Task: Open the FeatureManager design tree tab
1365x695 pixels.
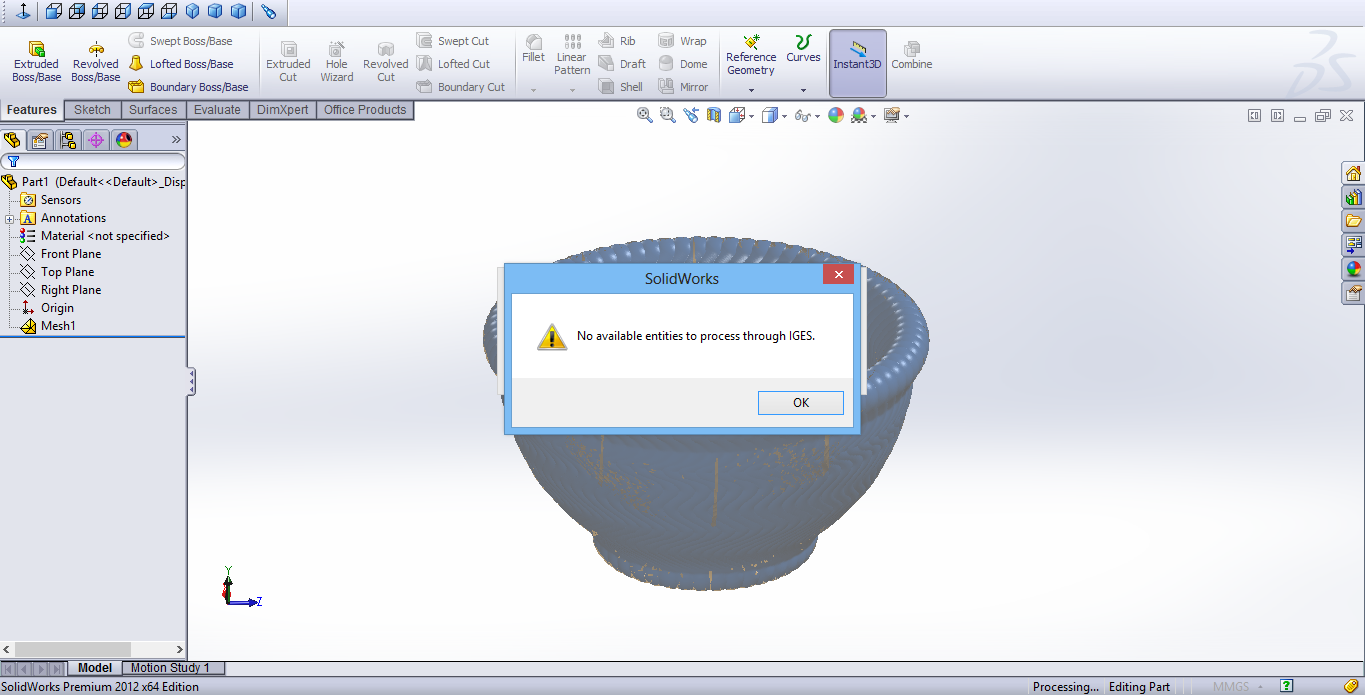Action: pos(13,140)
